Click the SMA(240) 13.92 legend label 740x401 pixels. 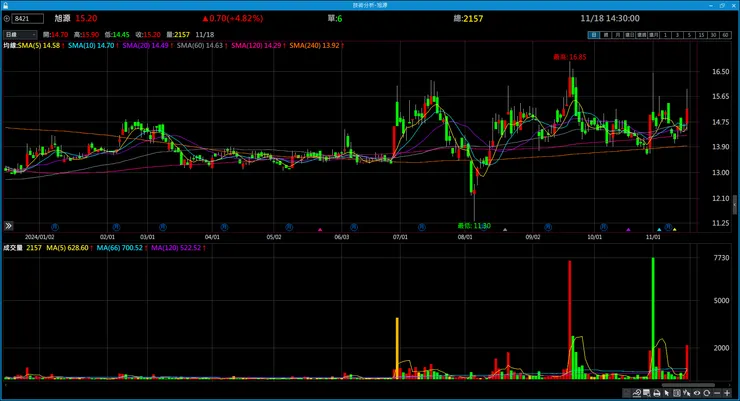pos(315,45)
